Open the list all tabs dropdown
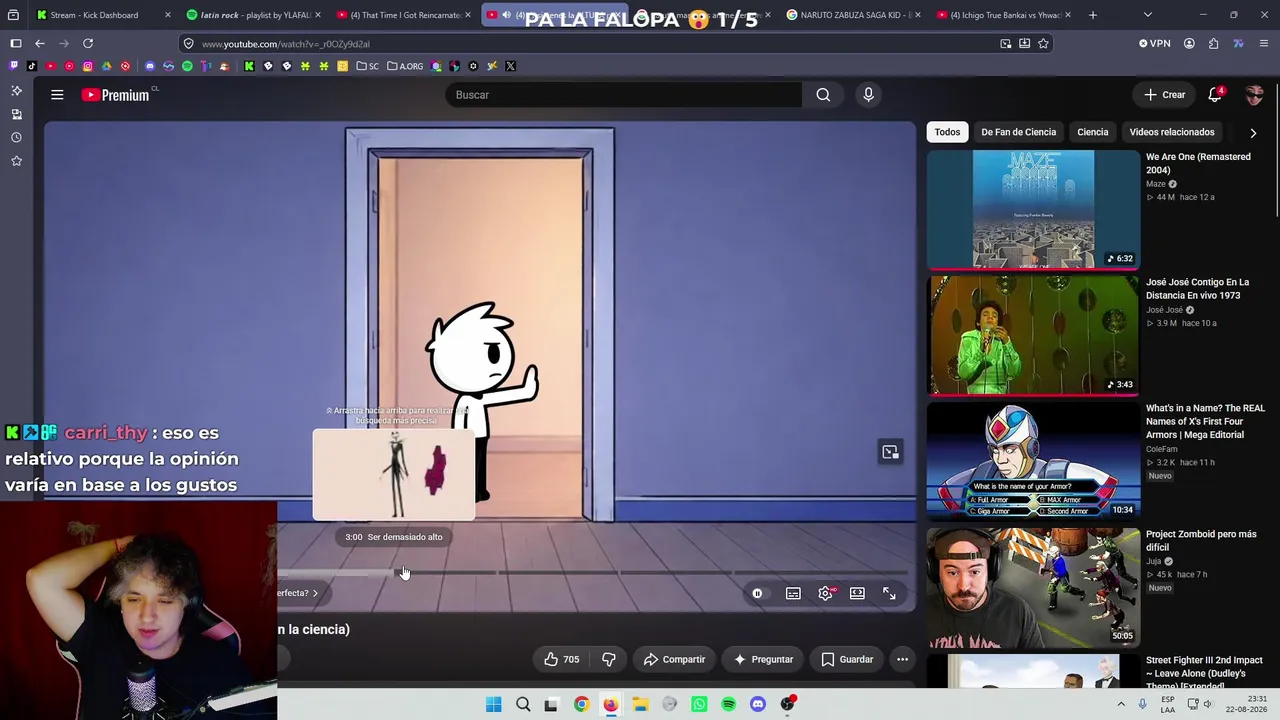The image size is (1280, 720). 1147,15
